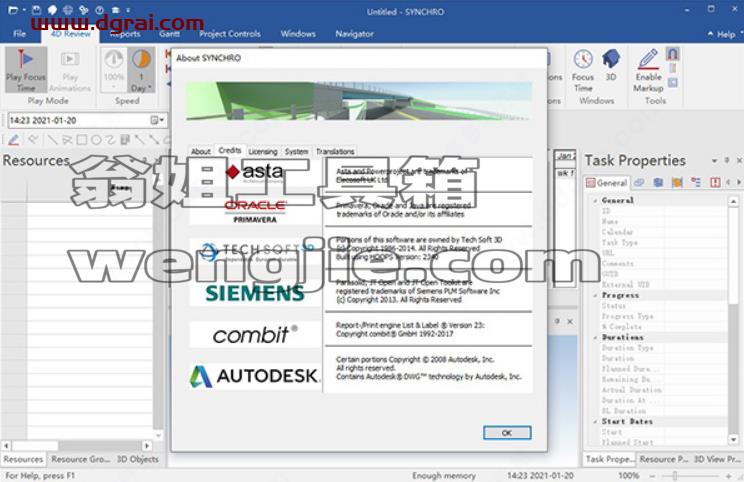
Task: Click the help question icon in title bar
Action: coord(99,9)
